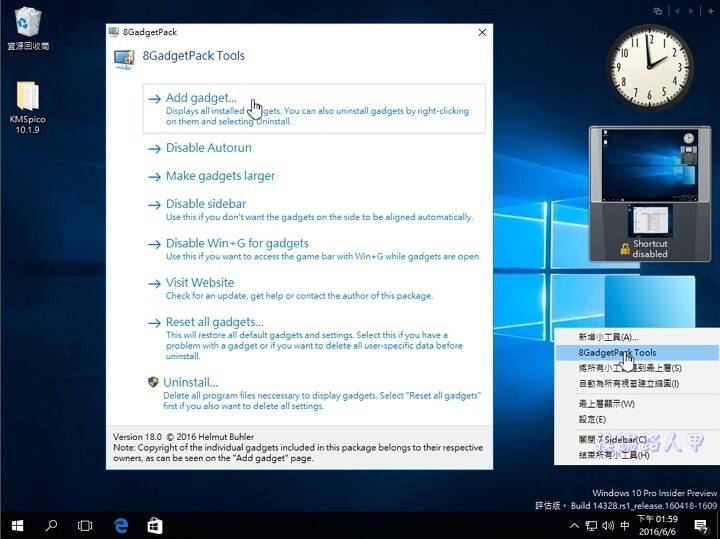
Task: Close the 8GadgetPack window
Action: click(482, 32)
